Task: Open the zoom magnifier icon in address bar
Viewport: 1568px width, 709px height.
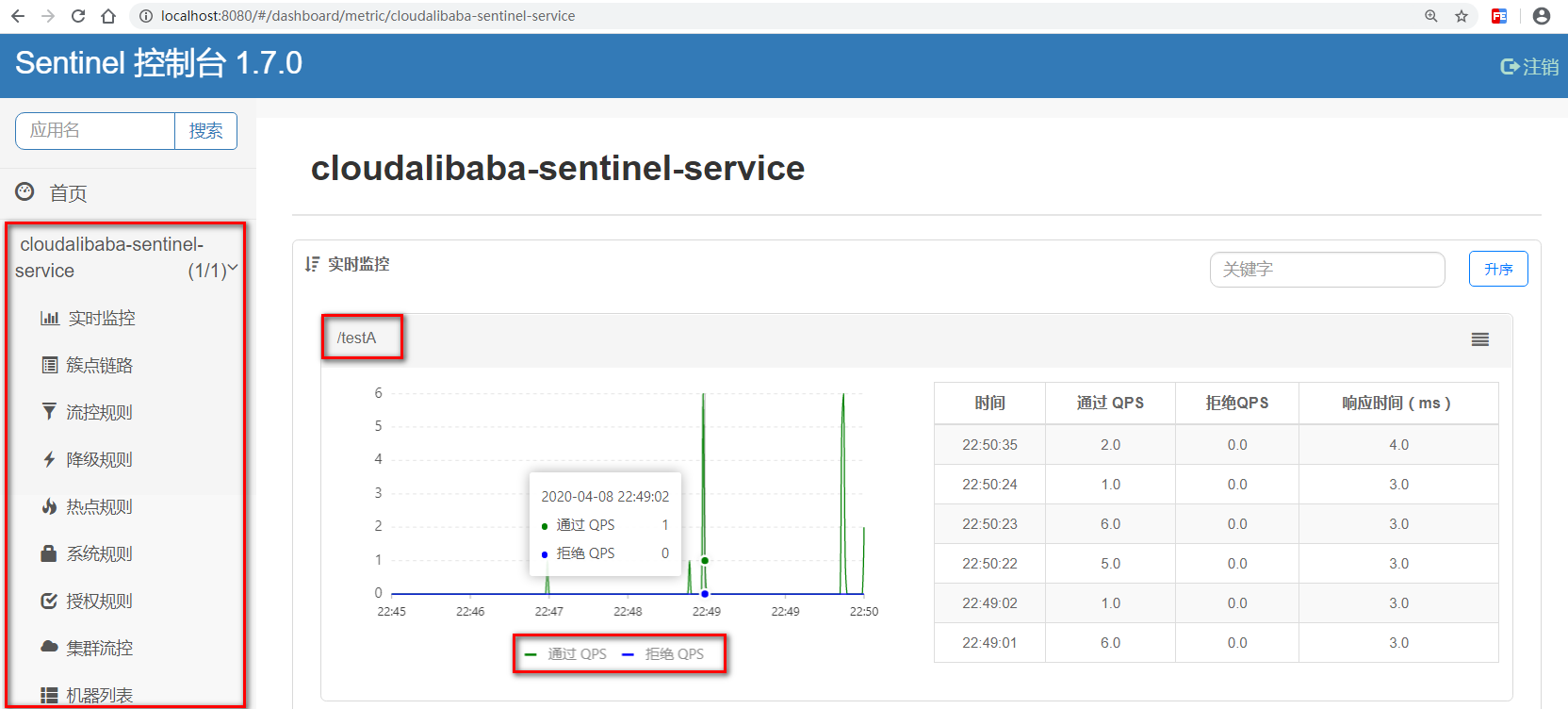Action: pyautogui.click(x=1431, y=16)
